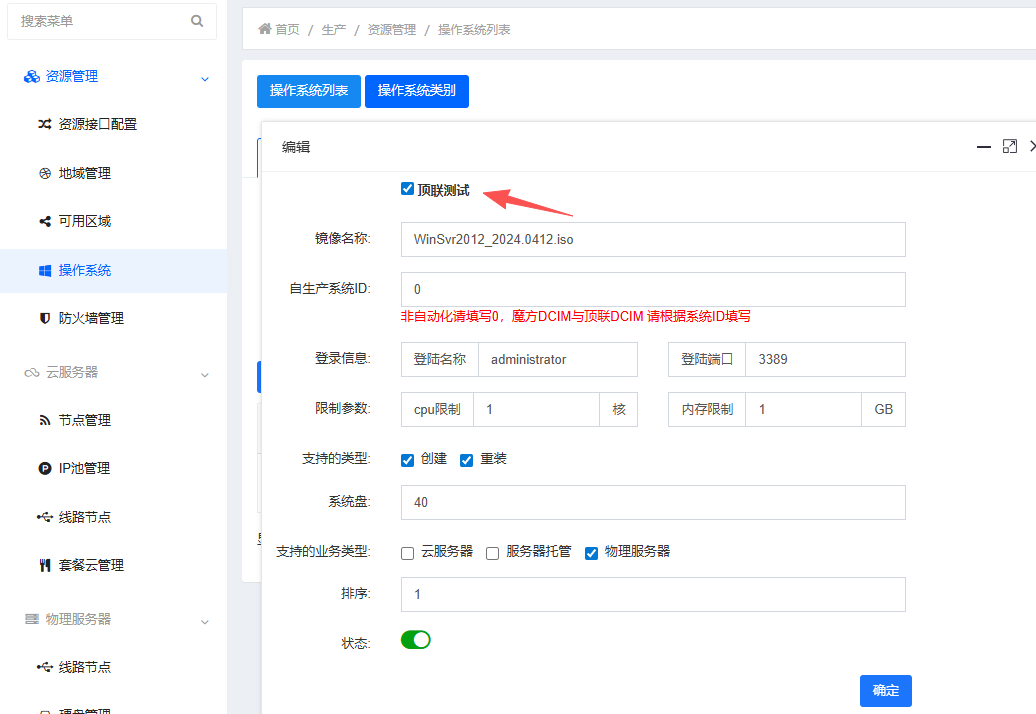Click the share icon beside 可用区域
Image resolution: width=1036 pixels, height=714 pixels.
tap(45, 221)
